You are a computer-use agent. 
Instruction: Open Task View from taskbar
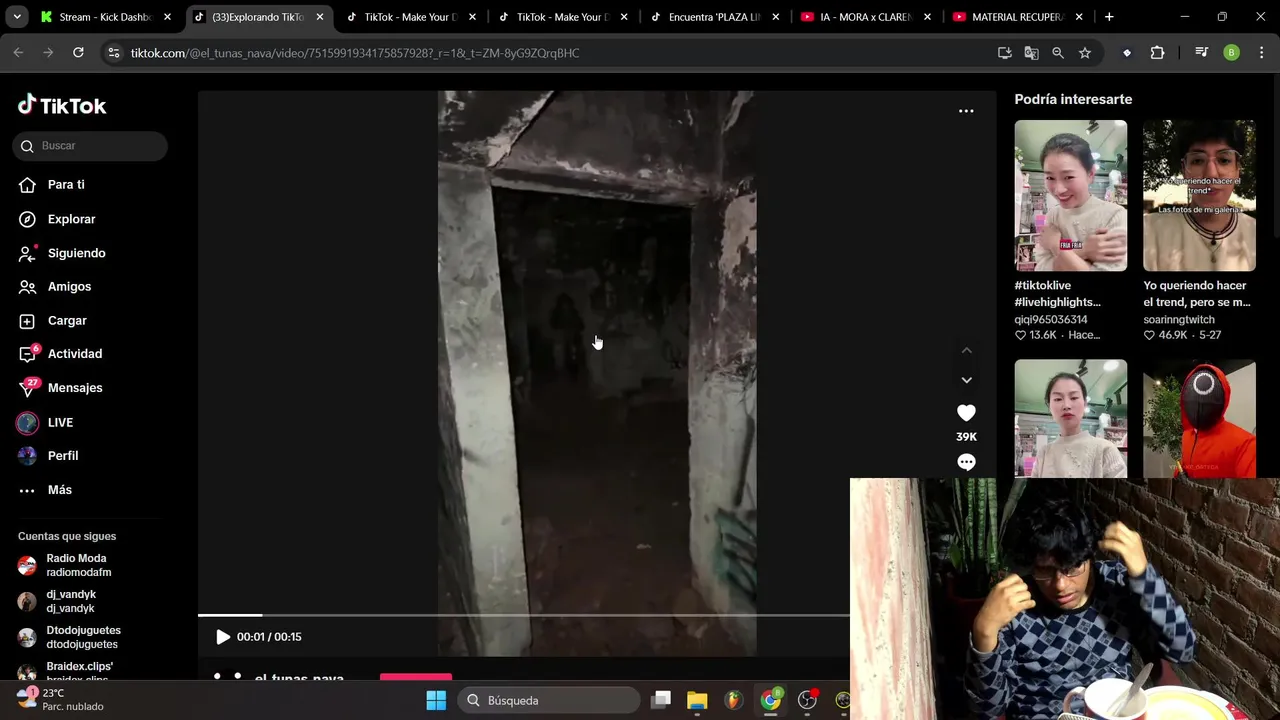661,701
